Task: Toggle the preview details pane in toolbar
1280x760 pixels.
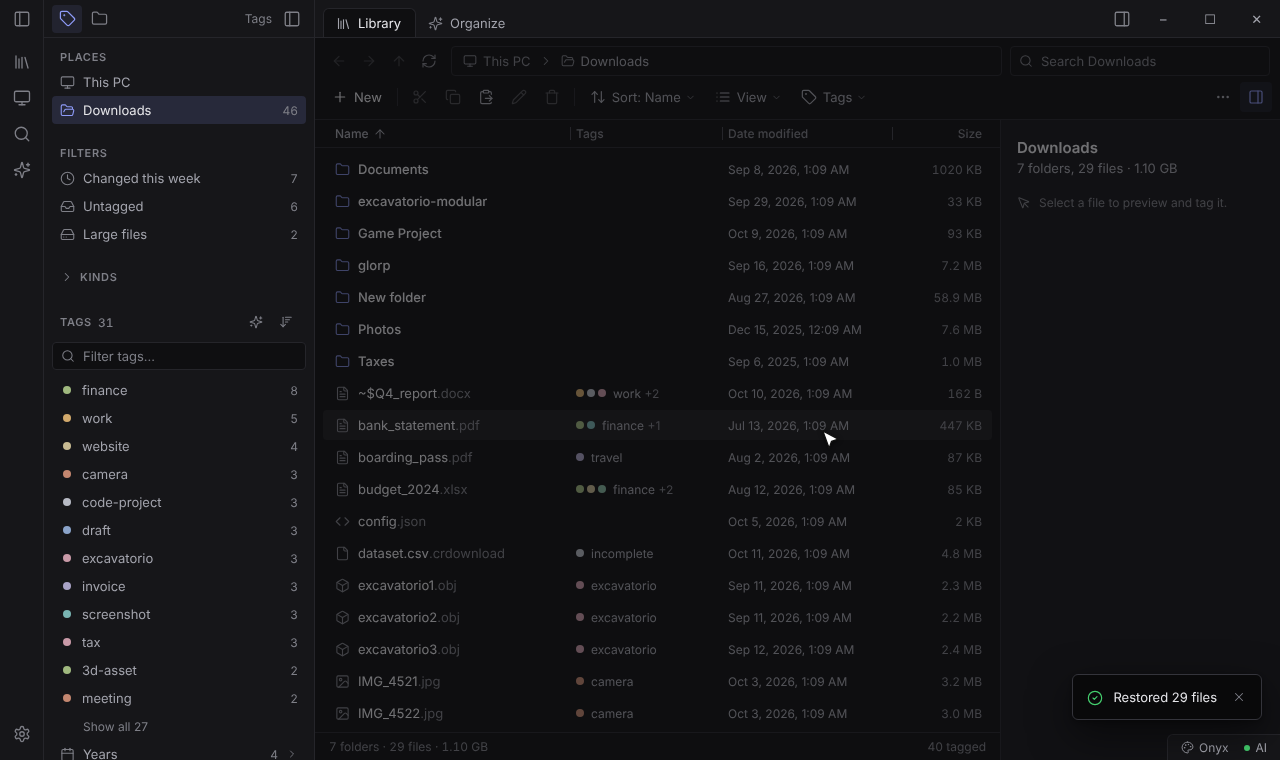Action: coord(1256,97)
